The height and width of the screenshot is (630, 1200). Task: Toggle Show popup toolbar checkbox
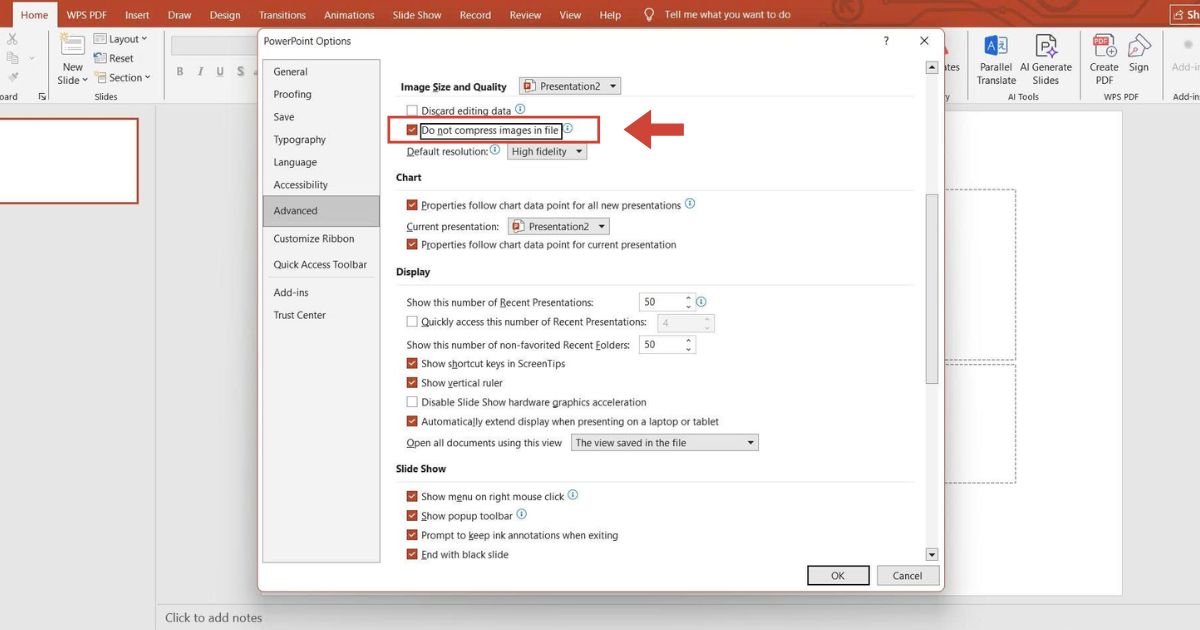click(412, 516)
